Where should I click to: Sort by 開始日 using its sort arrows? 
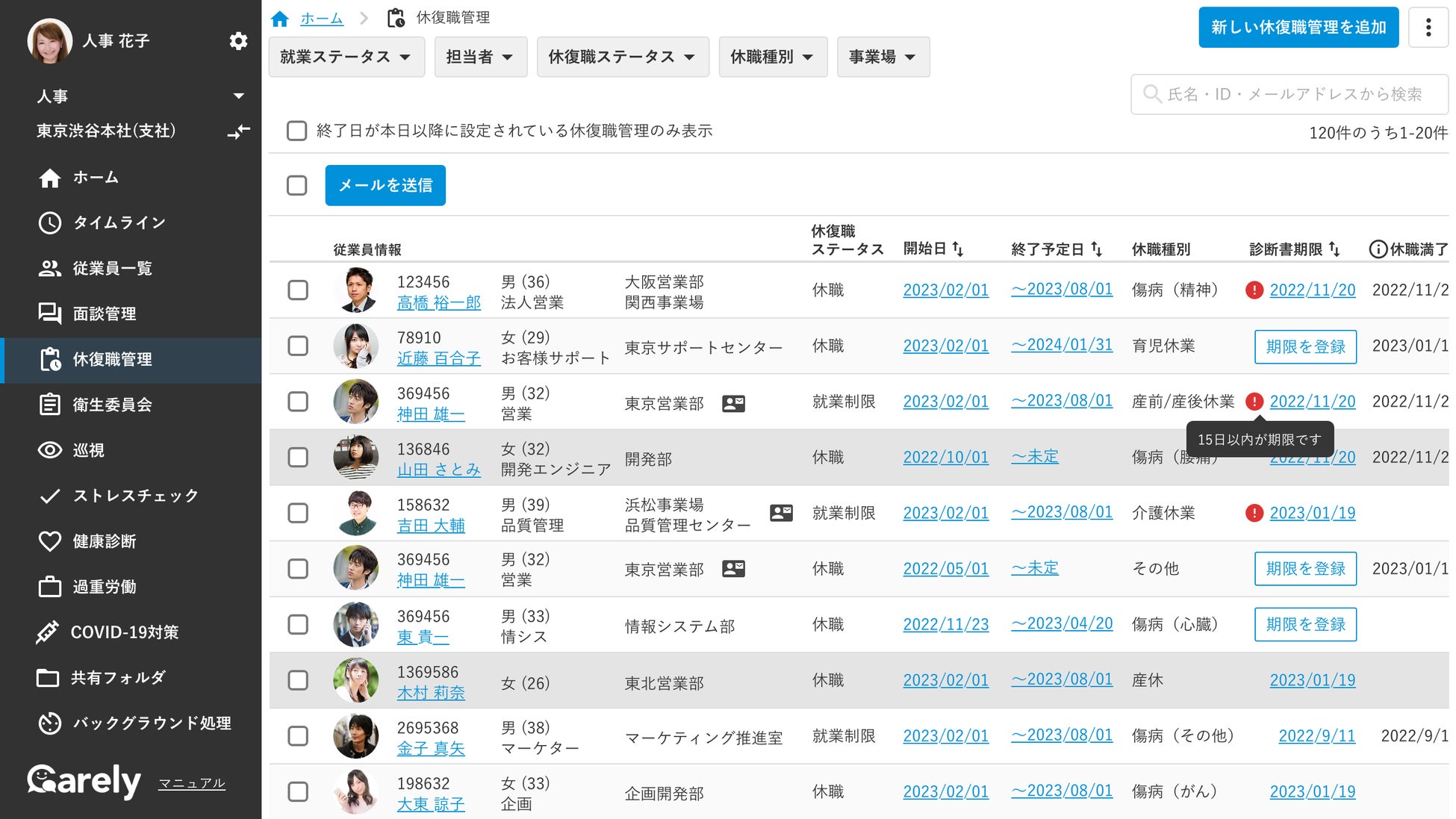pyautogui.click(x=958, y=249)
